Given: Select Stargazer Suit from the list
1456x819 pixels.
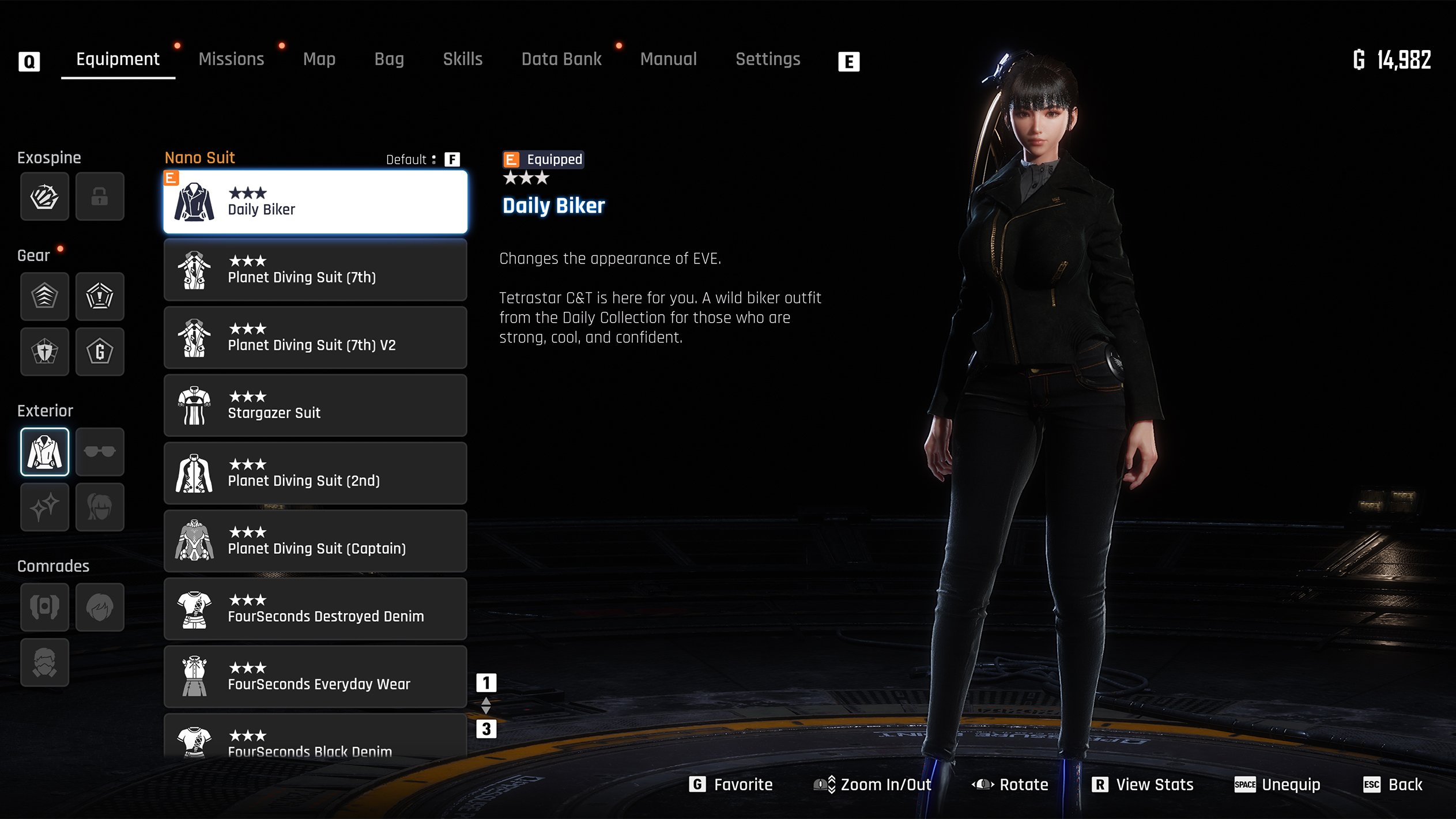Looking at the screenshot, I should (315, 405).
